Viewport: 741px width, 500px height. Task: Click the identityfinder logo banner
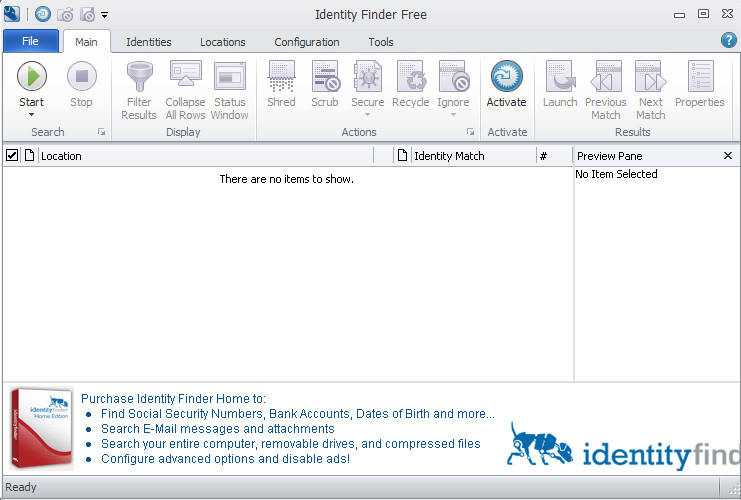click(x=623, y=447)
